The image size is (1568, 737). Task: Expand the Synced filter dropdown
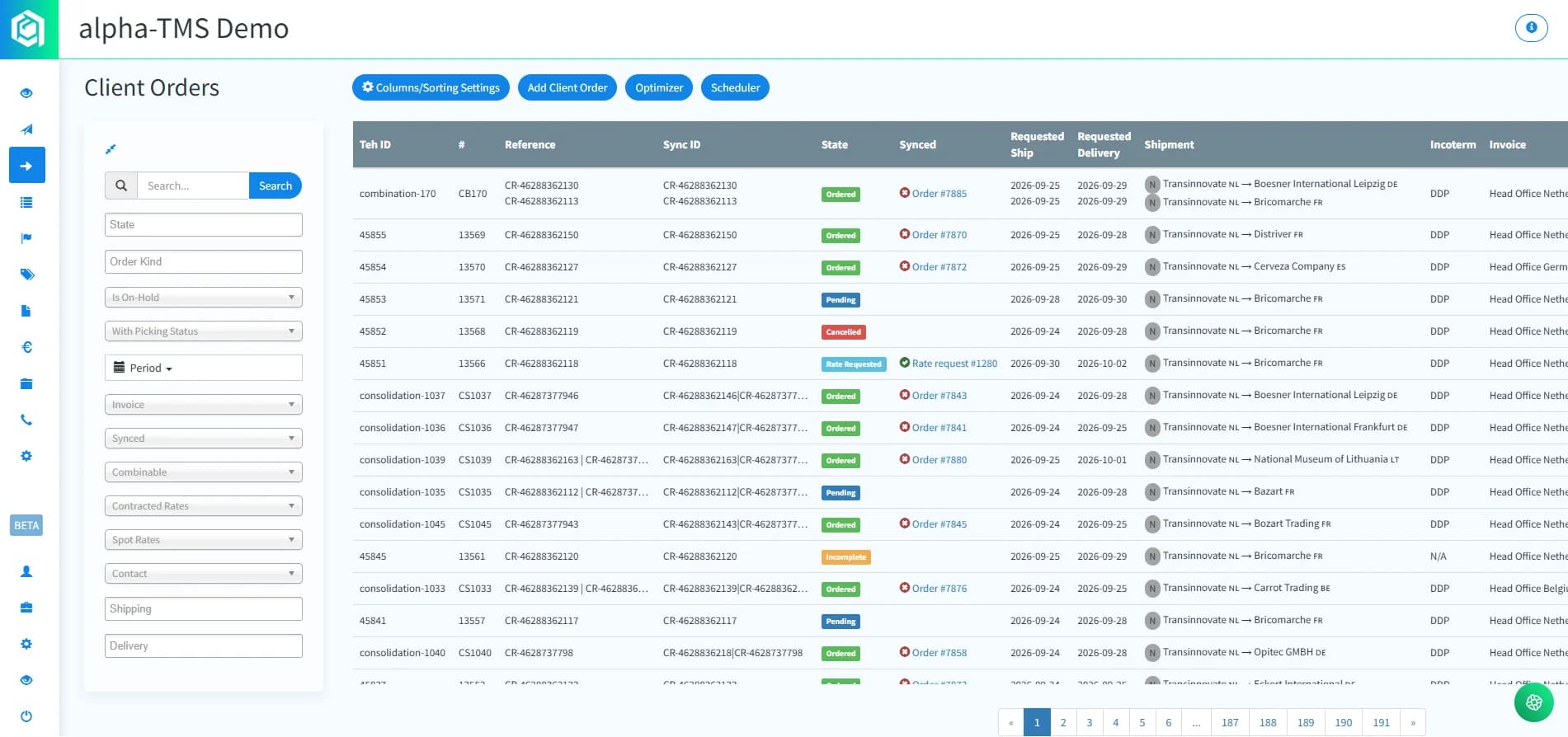point(204,439)
